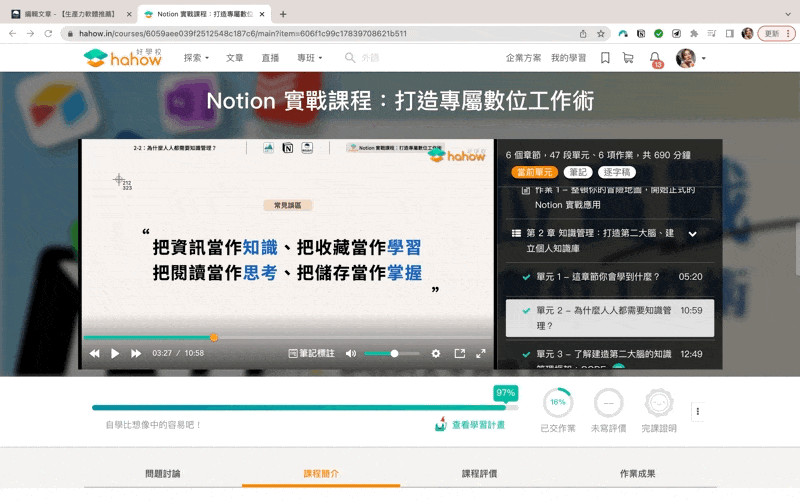Open the 直播 menu item

point(270,58)
